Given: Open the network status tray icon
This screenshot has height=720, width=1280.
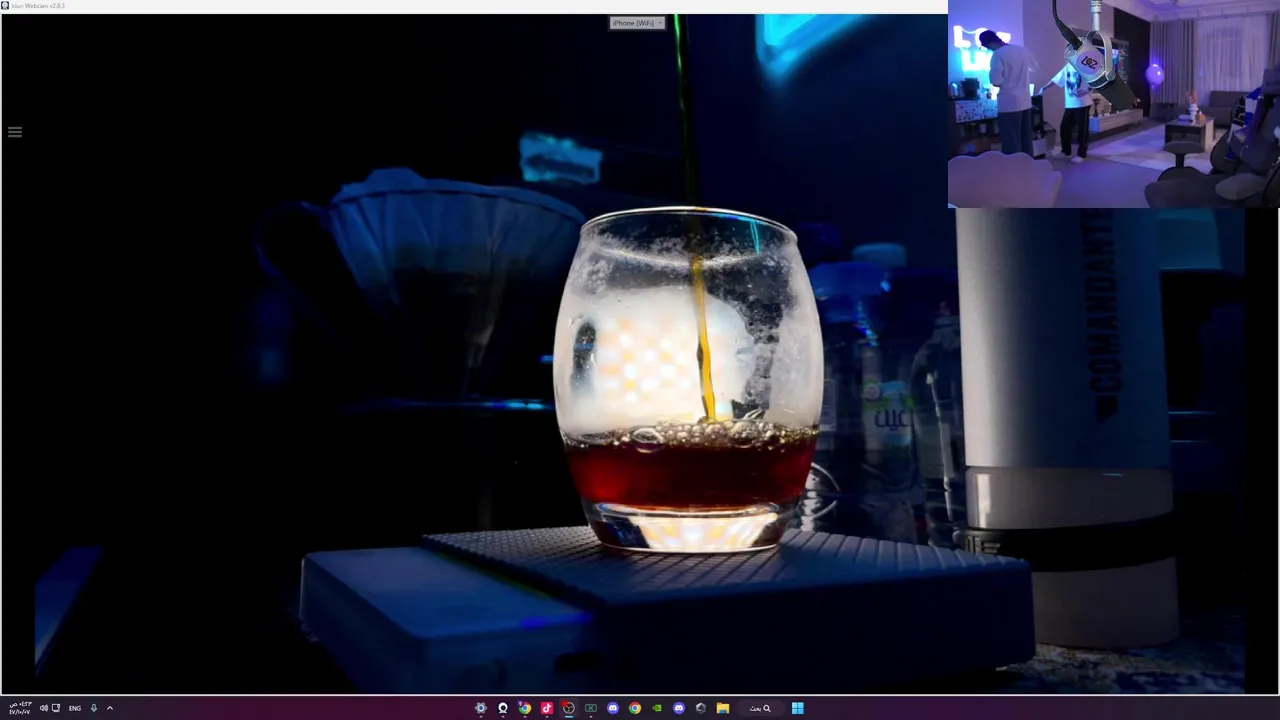Looking at the screenshot, I should pos(56,708).
